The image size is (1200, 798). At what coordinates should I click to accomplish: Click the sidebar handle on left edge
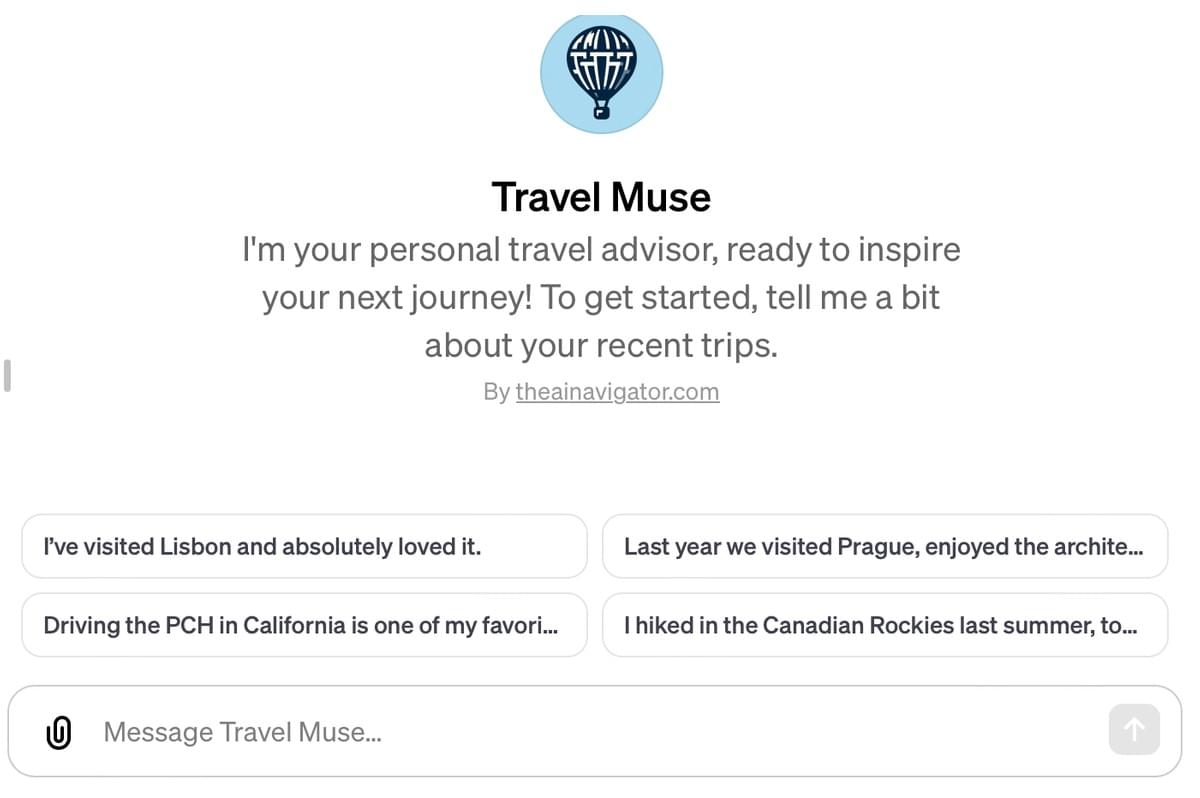tap(7, 375)
